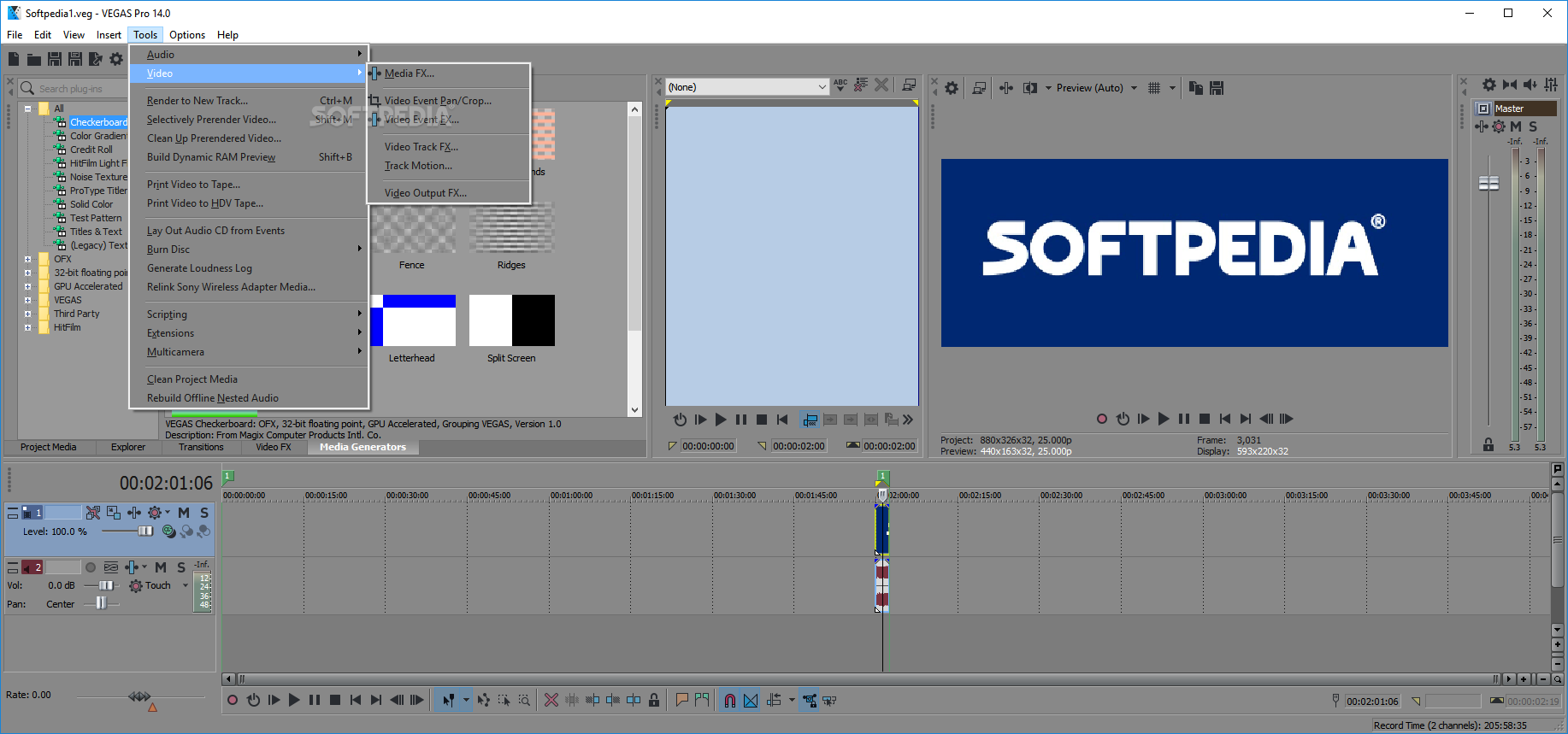The image size is (1568, 734).
Task: Expand the Third Party folder
Action: pos(28,314)
